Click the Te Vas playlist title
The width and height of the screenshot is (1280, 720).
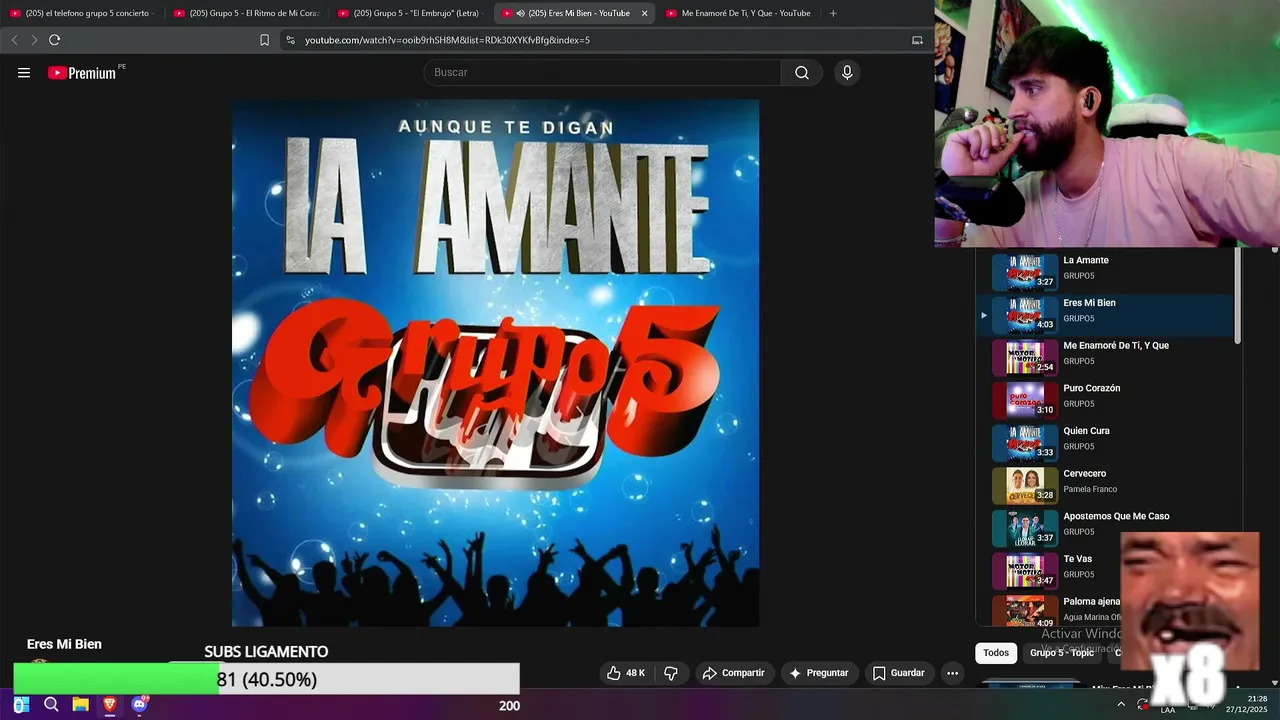pyautogui.click(x=1077, y=559)
